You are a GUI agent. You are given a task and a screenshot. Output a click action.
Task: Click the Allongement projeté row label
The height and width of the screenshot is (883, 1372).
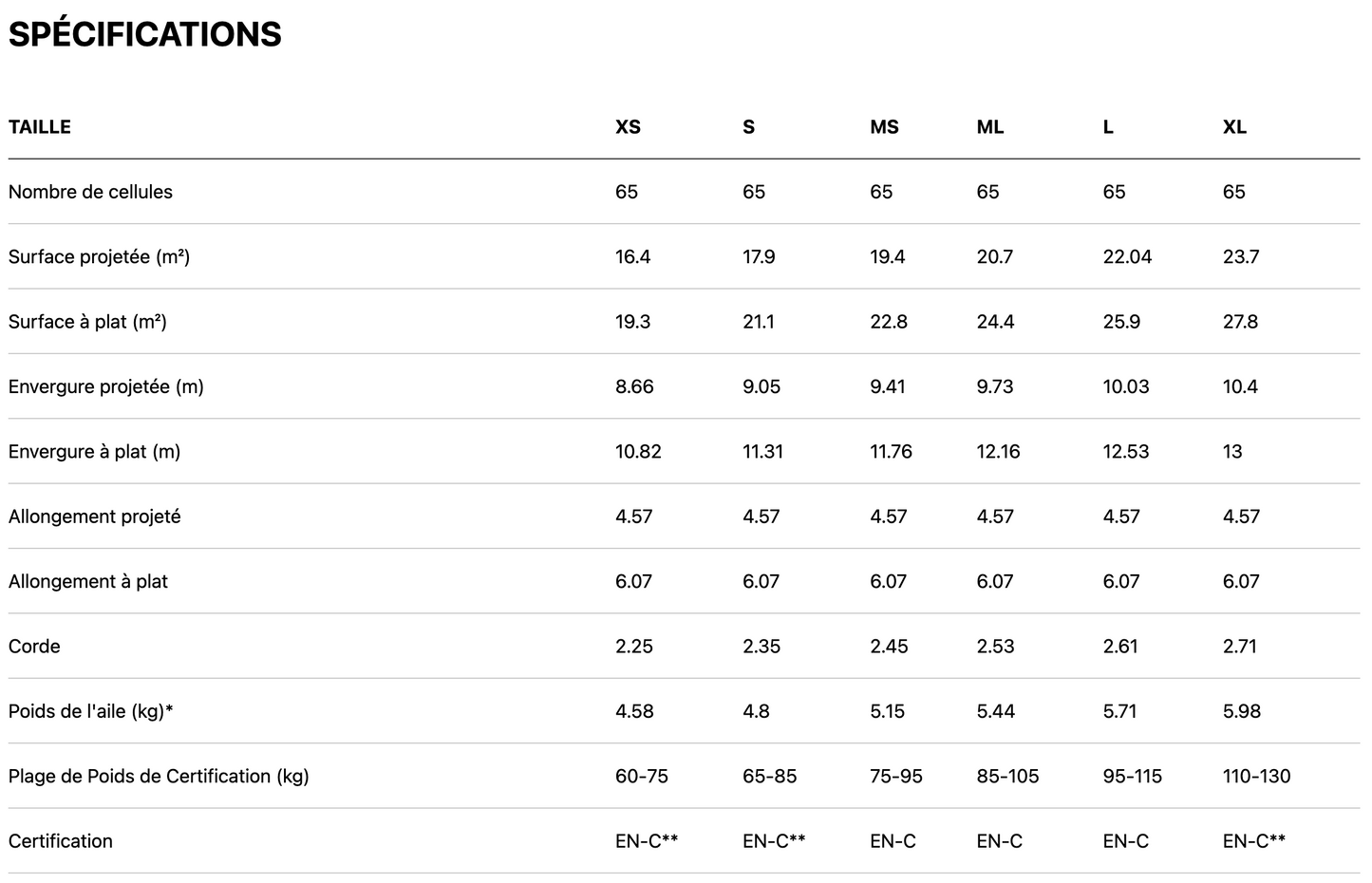pyautogui.click(x=94, y=517)
